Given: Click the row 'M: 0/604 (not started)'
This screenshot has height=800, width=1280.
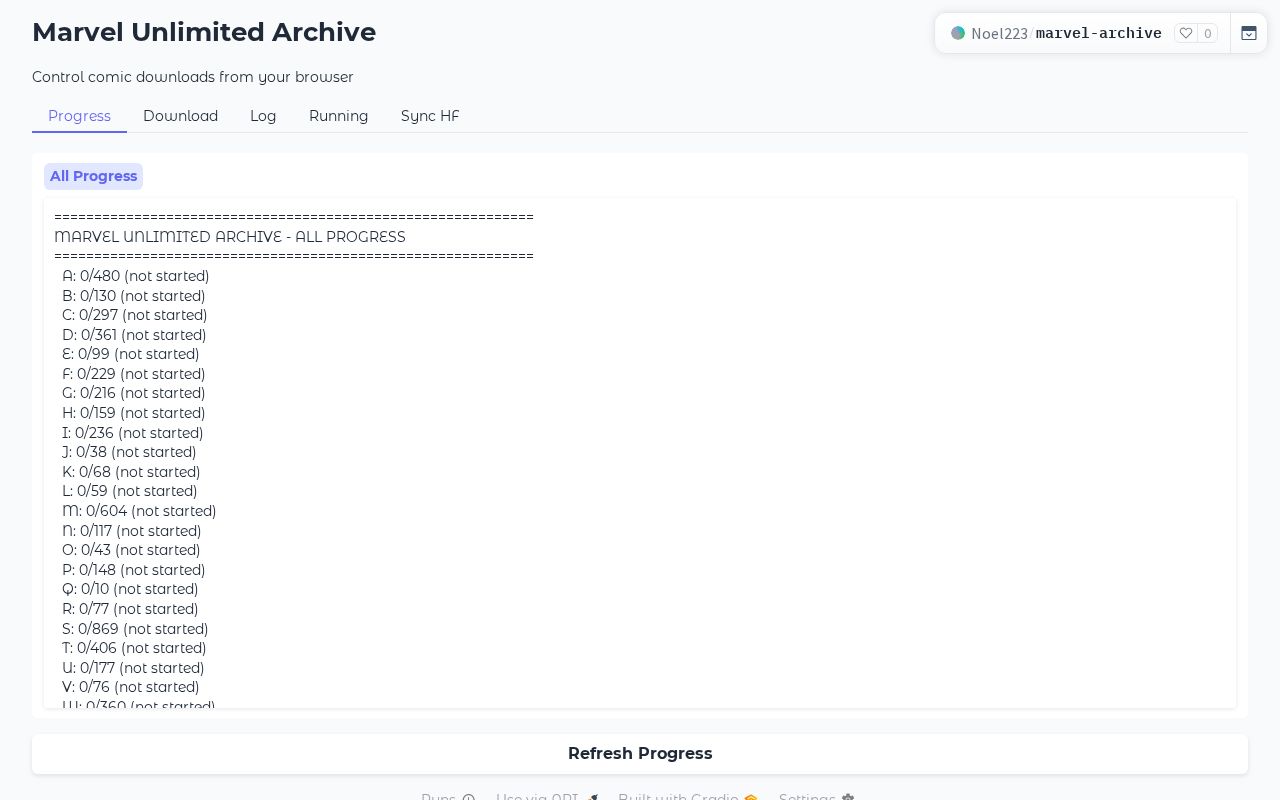Looking at the screenshot, I should pyautogui.click(x=139, y=511).
